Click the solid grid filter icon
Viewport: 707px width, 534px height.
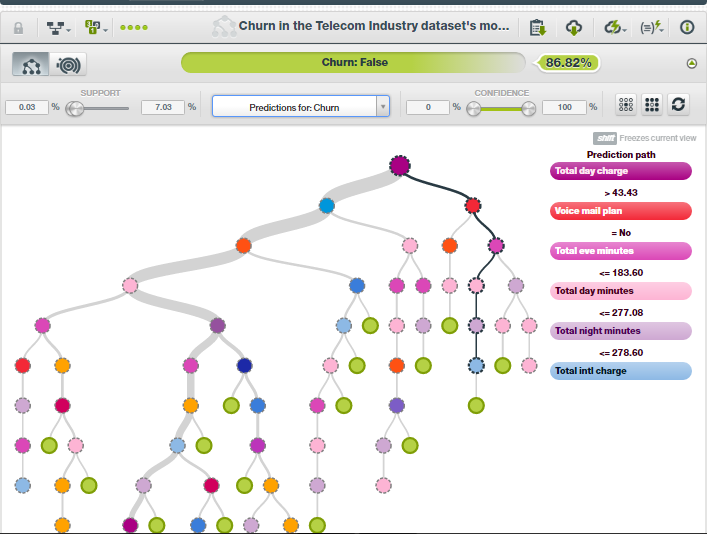[652, 105]
